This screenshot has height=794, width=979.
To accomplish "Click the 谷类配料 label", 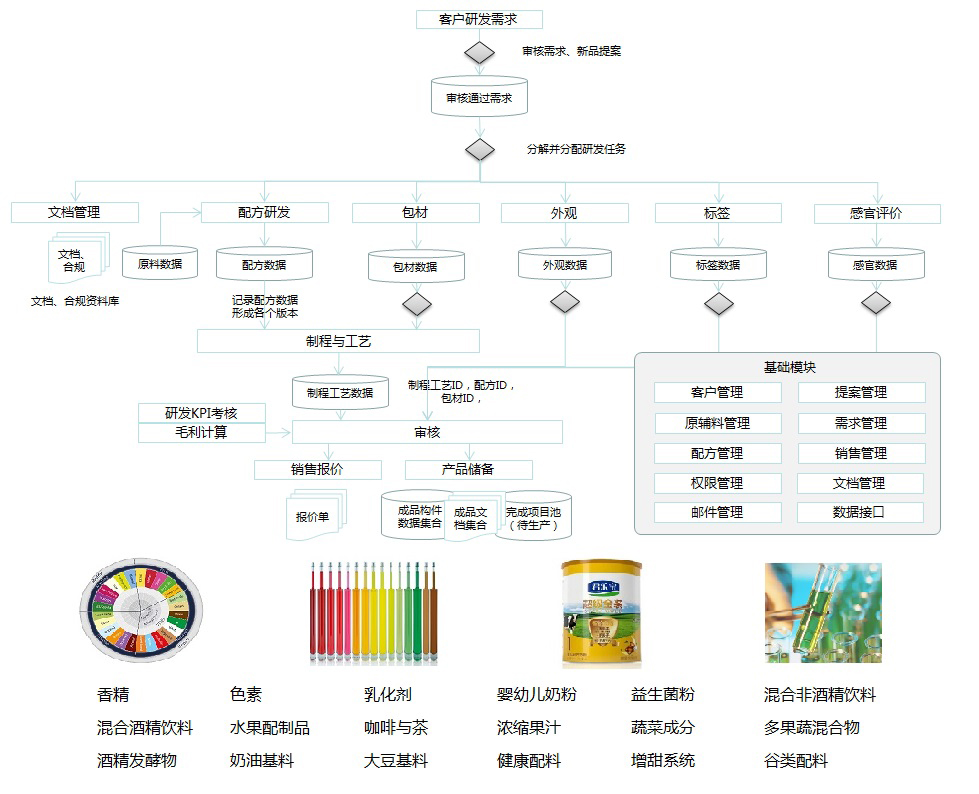I will 796,761.
